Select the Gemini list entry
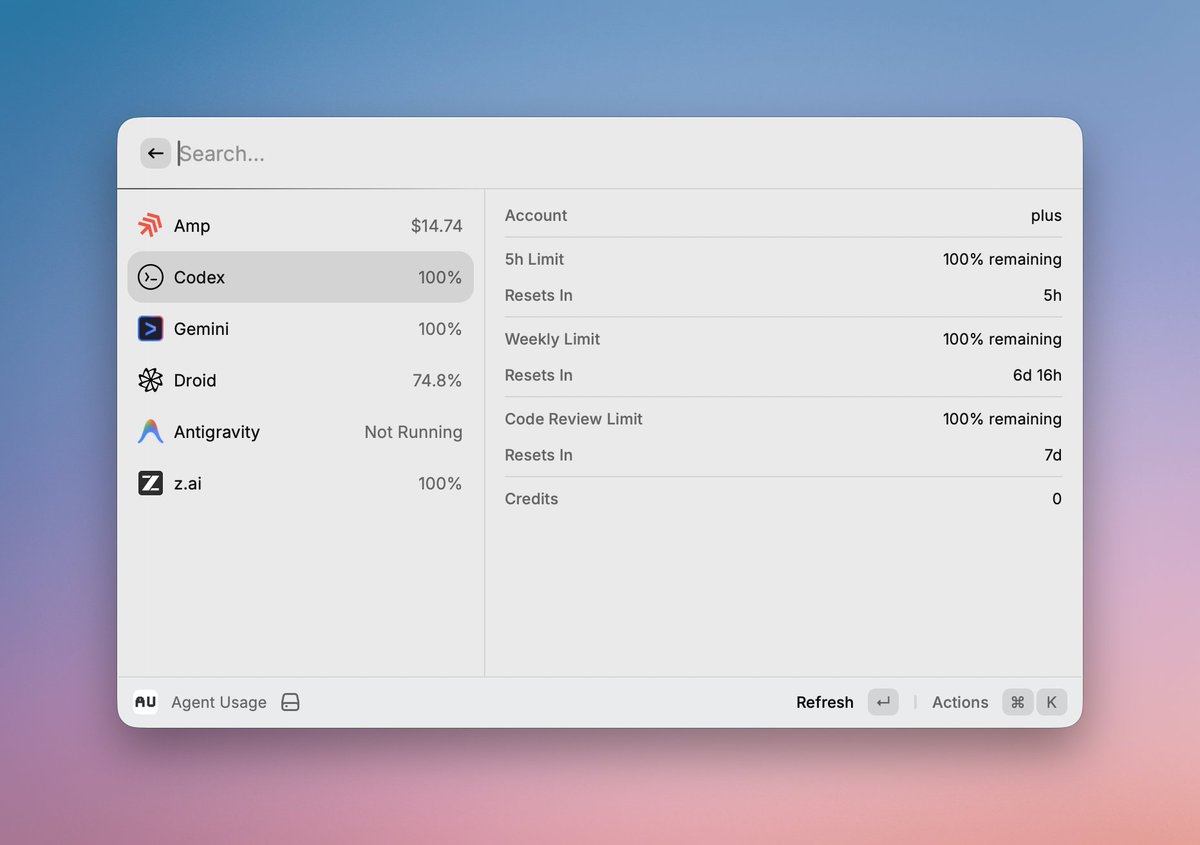The image size is (1200, 845). point(300,329)
